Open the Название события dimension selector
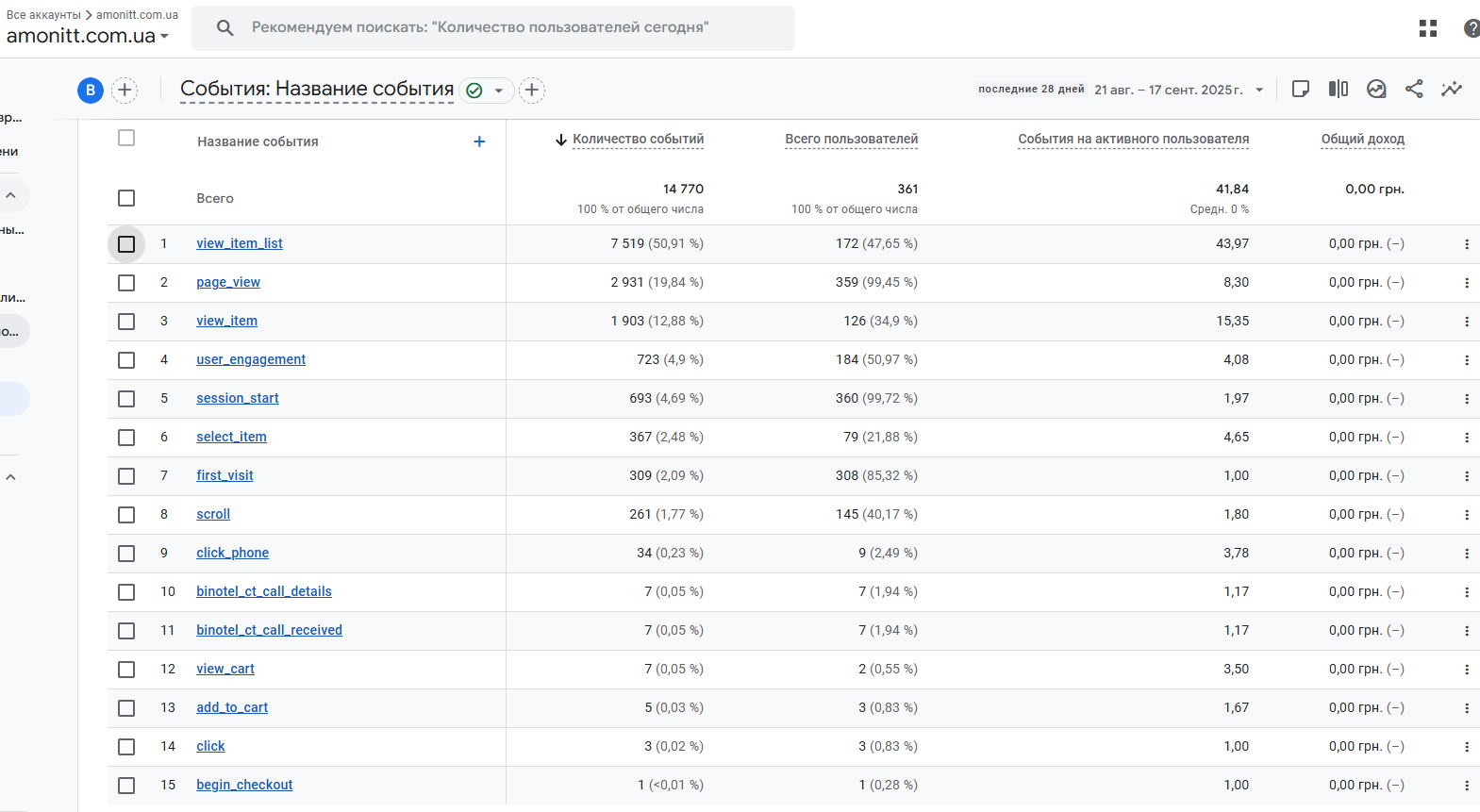Viewport: 1480px width, 812px height. 258,141
